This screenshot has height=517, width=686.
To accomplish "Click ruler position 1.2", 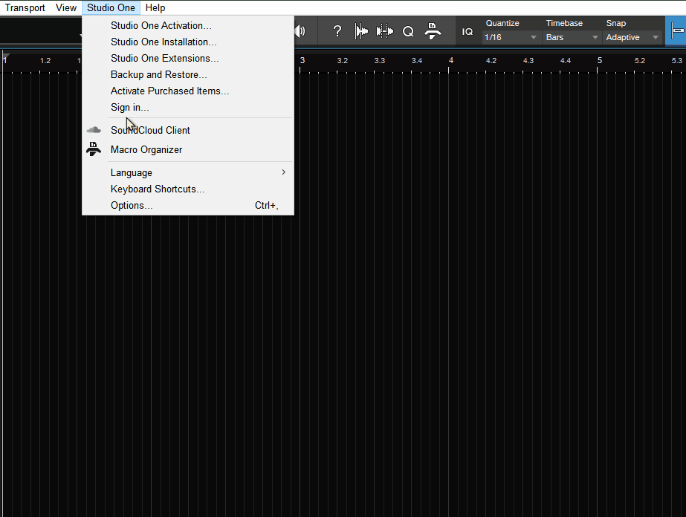I will point(46,61).
